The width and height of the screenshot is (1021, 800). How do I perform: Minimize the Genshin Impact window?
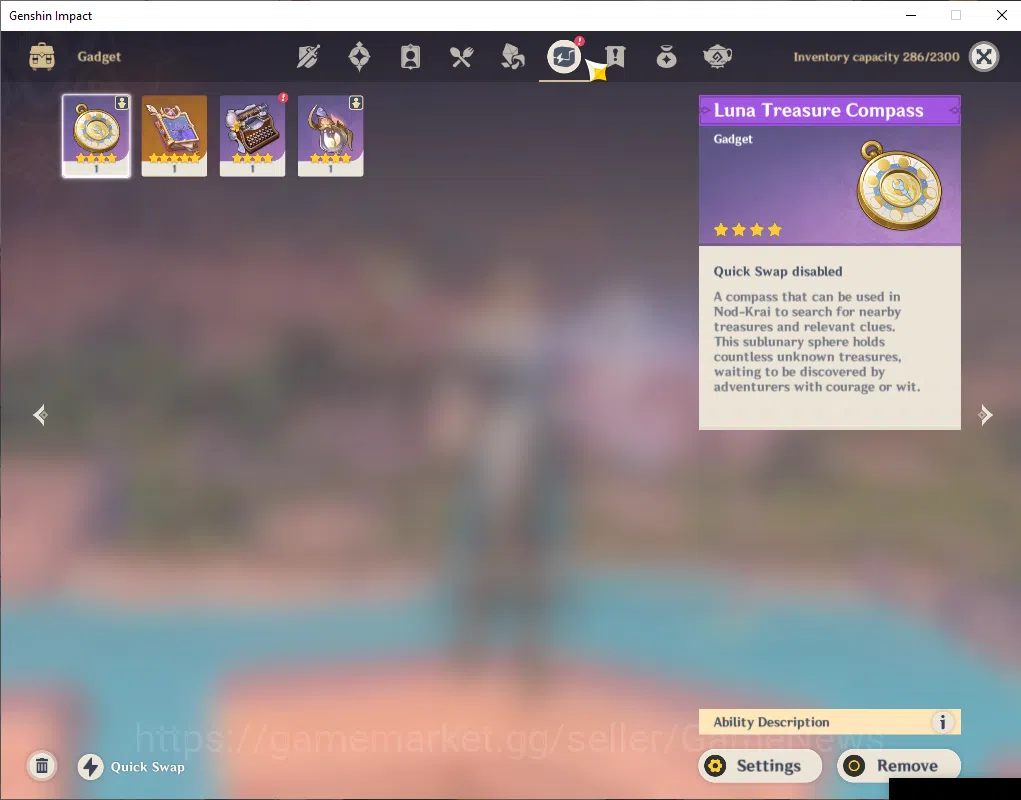pyautogui.click(x=911, y=15)
